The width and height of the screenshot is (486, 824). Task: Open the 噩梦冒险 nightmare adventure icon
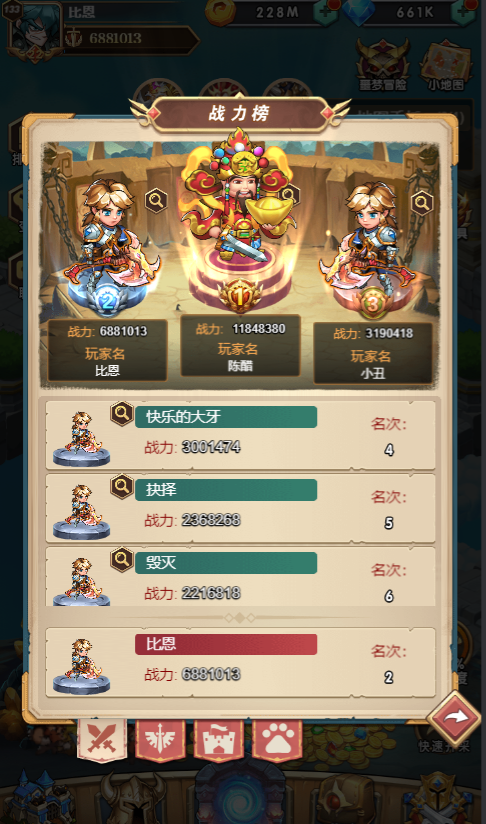tap(383, 64)
